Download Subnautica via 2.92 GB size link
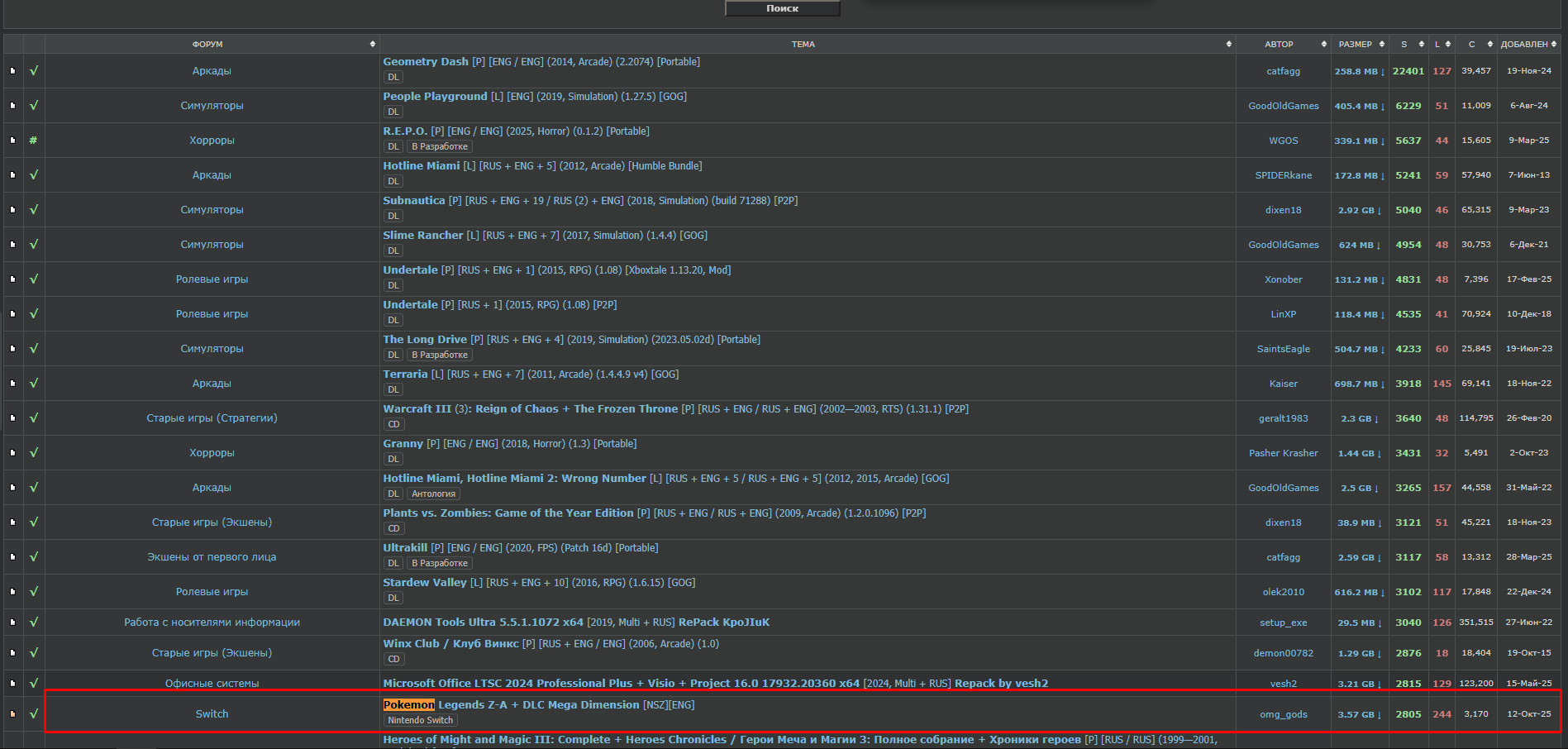This screenshot has width=1568, height=749. [x=1360, y=211]
